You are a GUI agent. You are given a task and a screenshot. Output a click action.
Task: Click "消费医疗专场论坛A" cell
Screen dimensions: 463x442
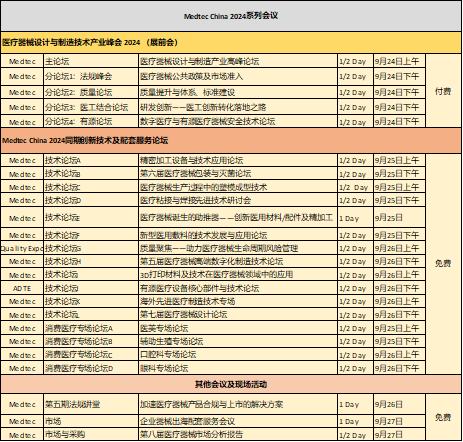[91, 328]
